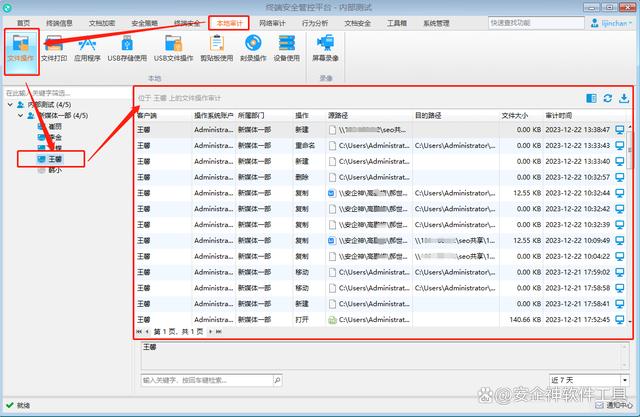Select the 内部测试 (4/5) tree node
The height and width of the screenshot is (417, 640).
[x=49, y=105]
